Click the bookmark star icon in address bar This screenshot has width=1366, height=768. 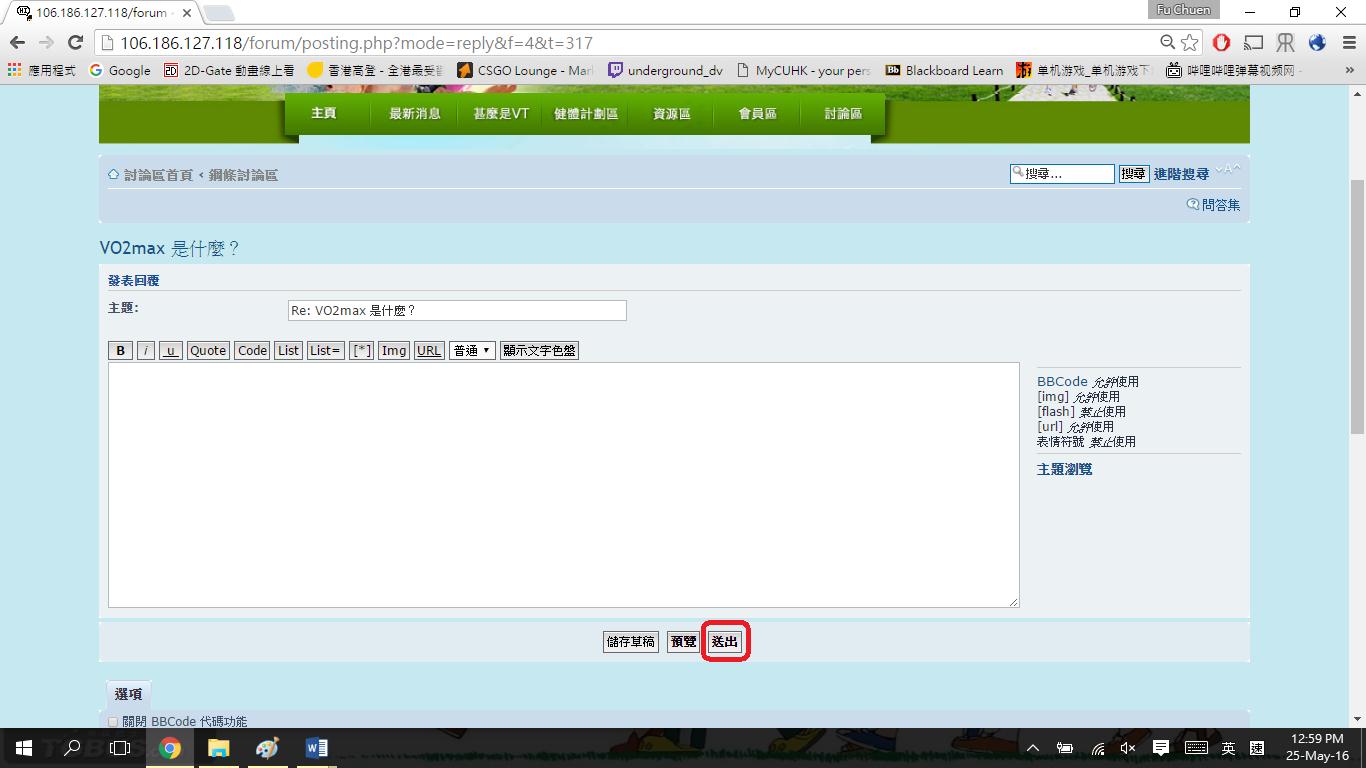[1189, 43]
